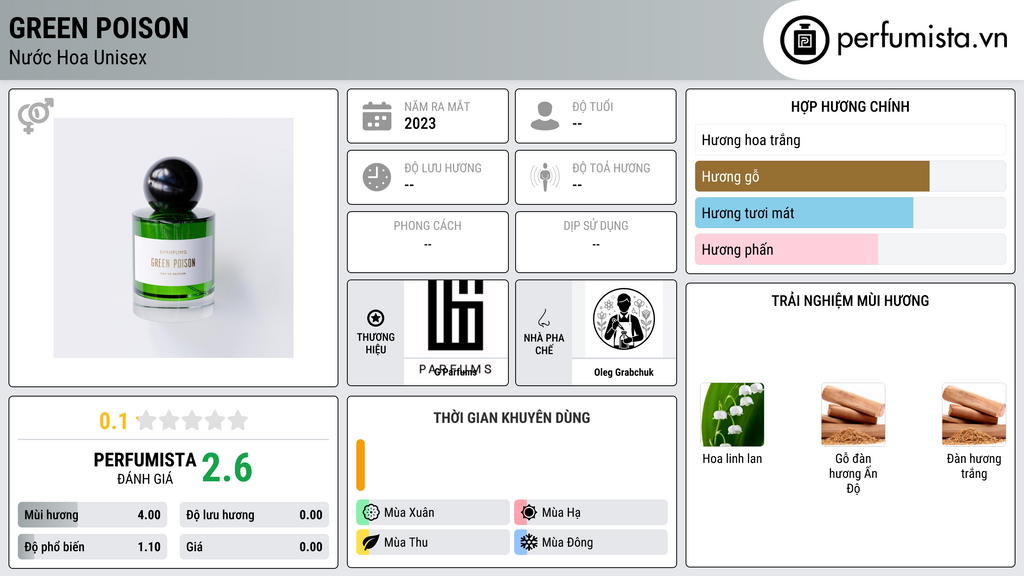Click the Oleg Grabchuk name link
This screenshot has height=576, width=1024.
point(624,372)
